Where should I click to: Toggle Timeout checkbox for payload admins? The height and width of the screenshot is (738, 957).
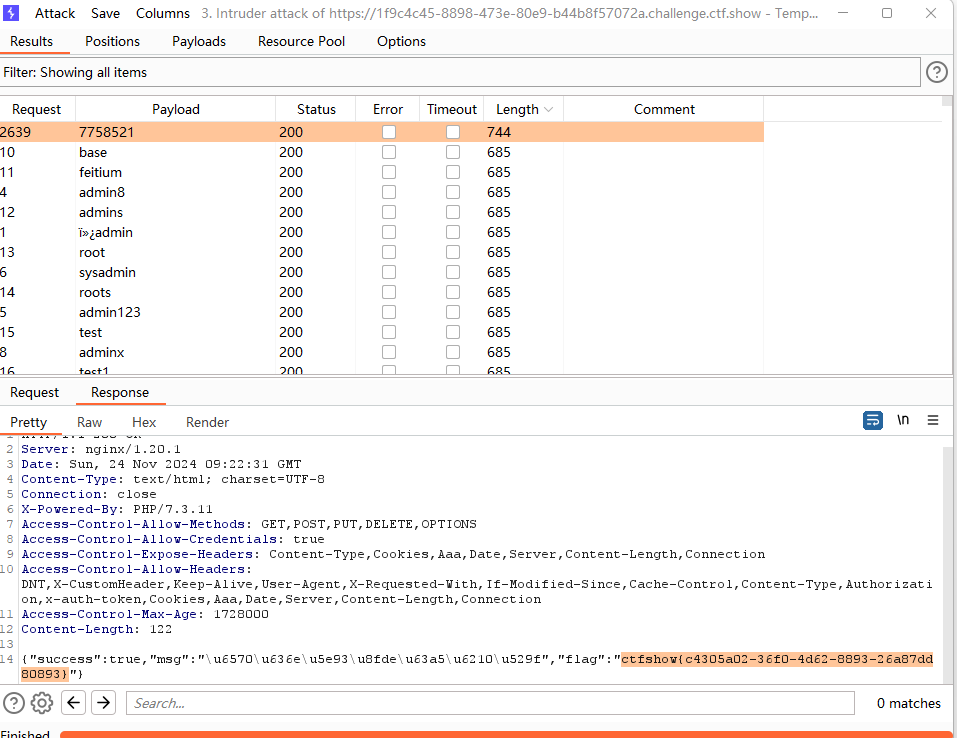pyautogui.click(x=453, y=212)
